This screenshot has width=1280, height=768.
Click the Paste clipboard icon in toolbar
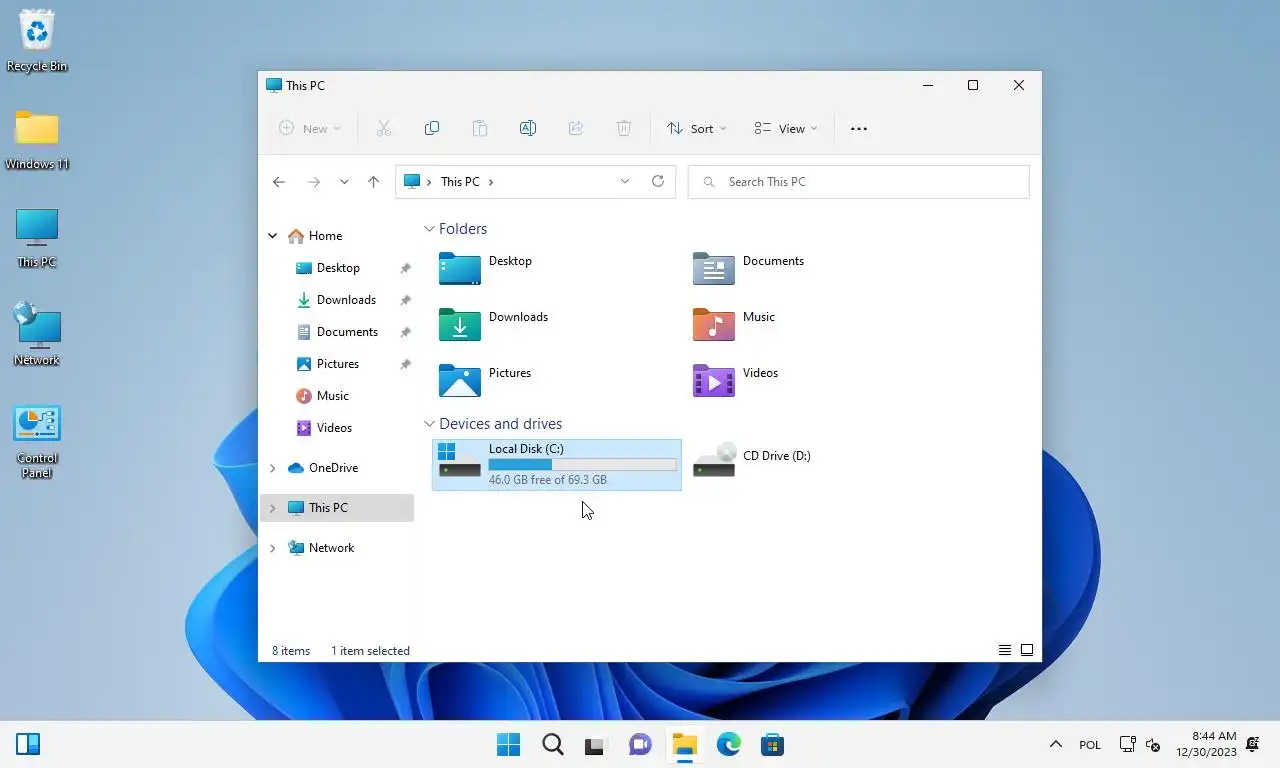[x=480, y=128]
